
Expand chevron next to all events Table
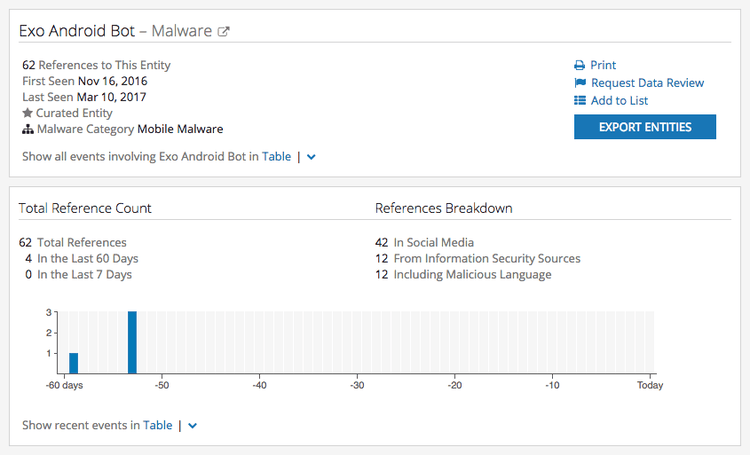click(x=312, y=157)
